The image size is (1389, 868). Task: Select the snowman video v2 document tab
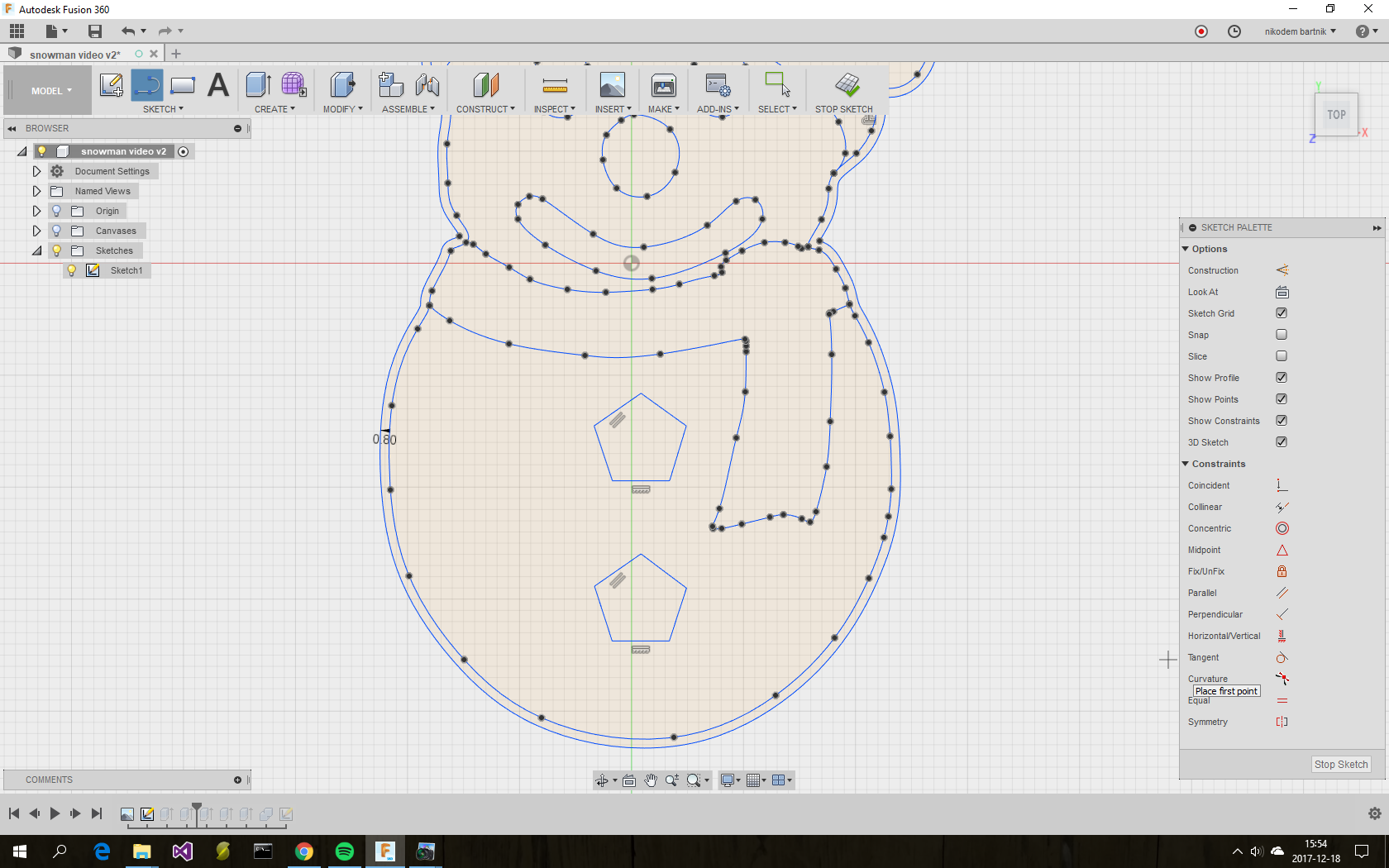coord(74,55)
